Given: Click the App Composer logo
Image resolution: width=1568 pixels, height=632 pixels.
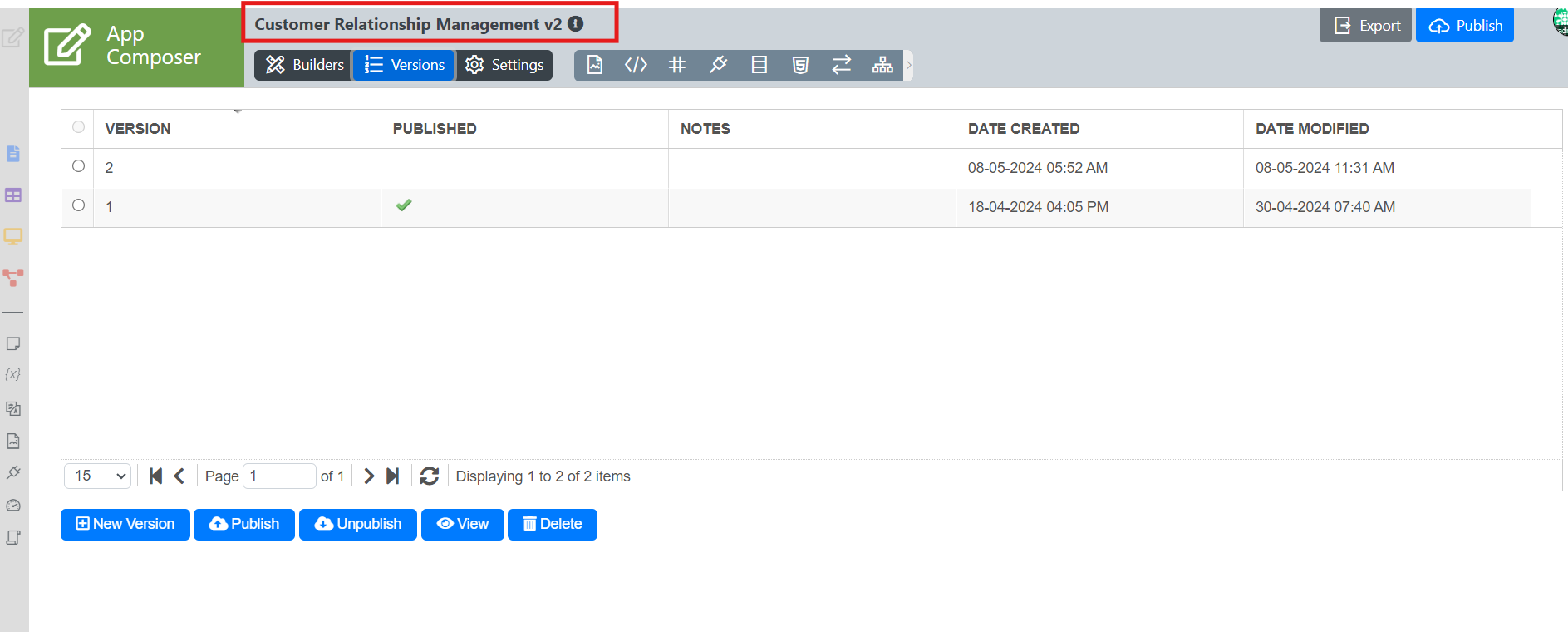Looking at the screenshot, I should tap(136, 47).
